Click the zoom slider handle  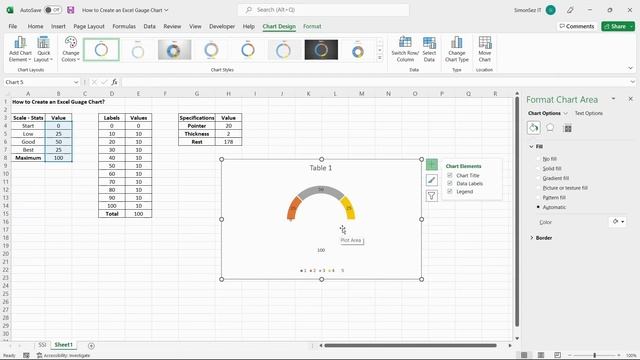(x=595, y=356)
